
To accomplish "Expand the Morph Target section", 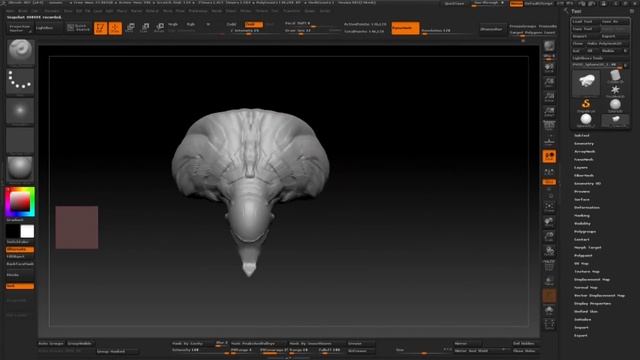I will (588, 248).
